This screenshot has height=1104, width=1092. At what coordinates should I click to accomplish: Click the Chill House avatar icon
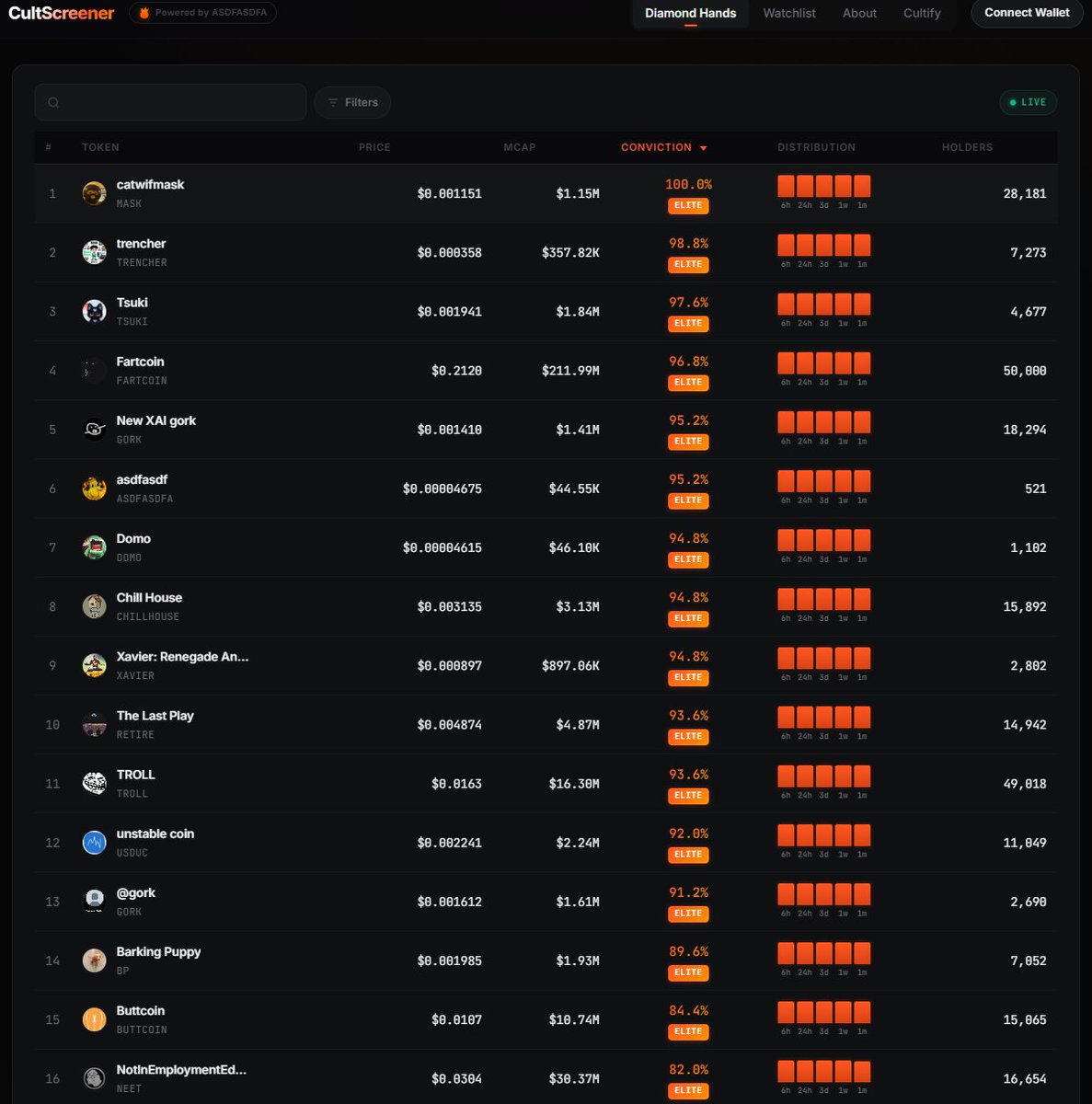pyautogui.click(x=94, y=606)
